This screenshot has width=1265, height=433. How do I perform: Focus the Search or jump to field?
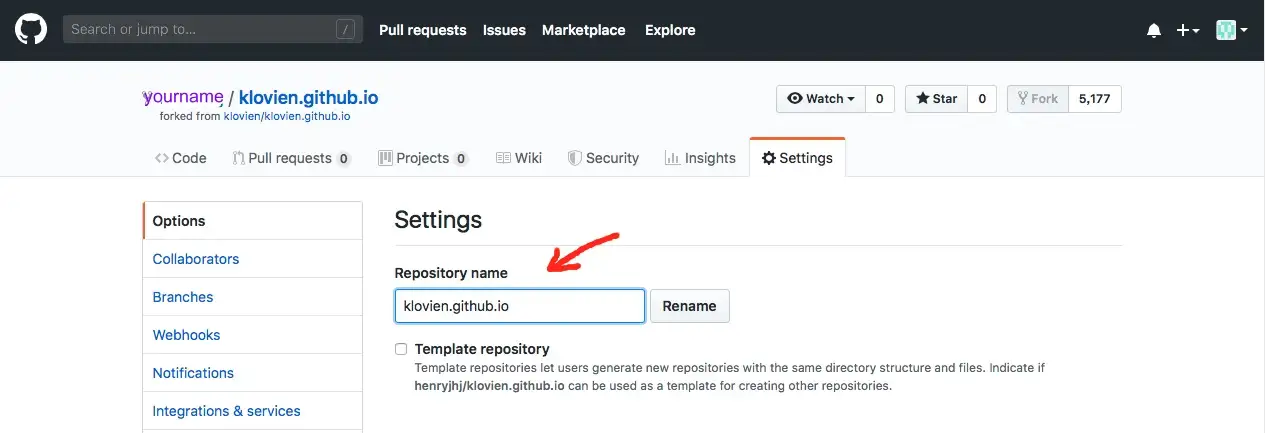(212, 29)
